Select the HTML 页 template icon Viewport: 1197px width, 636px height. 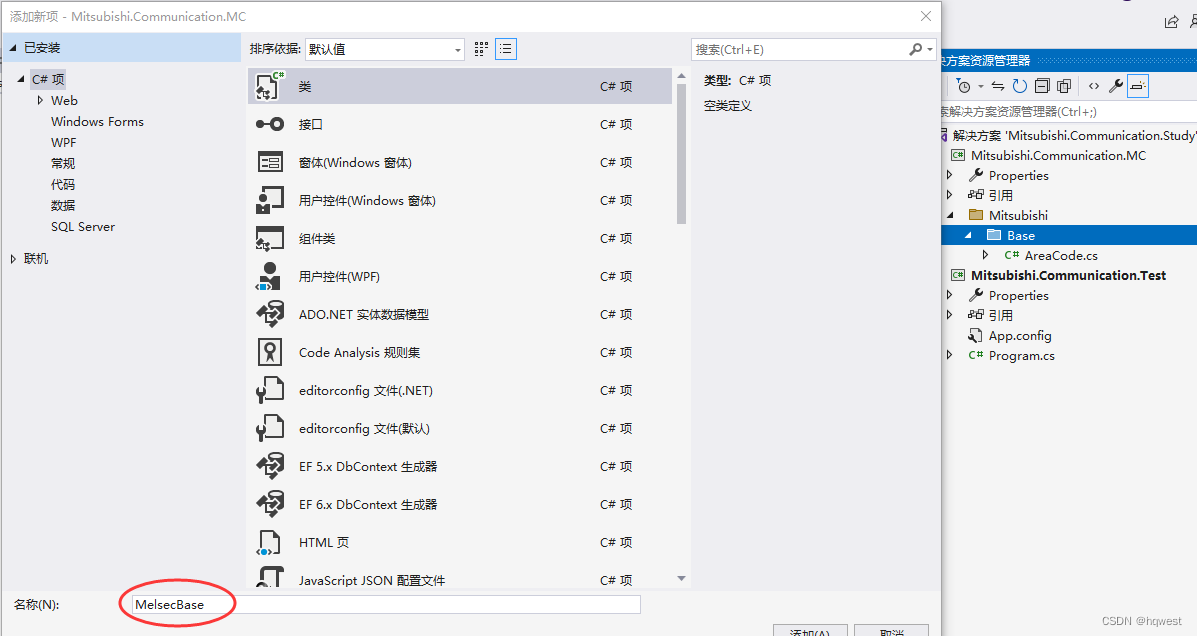point(269,542)
